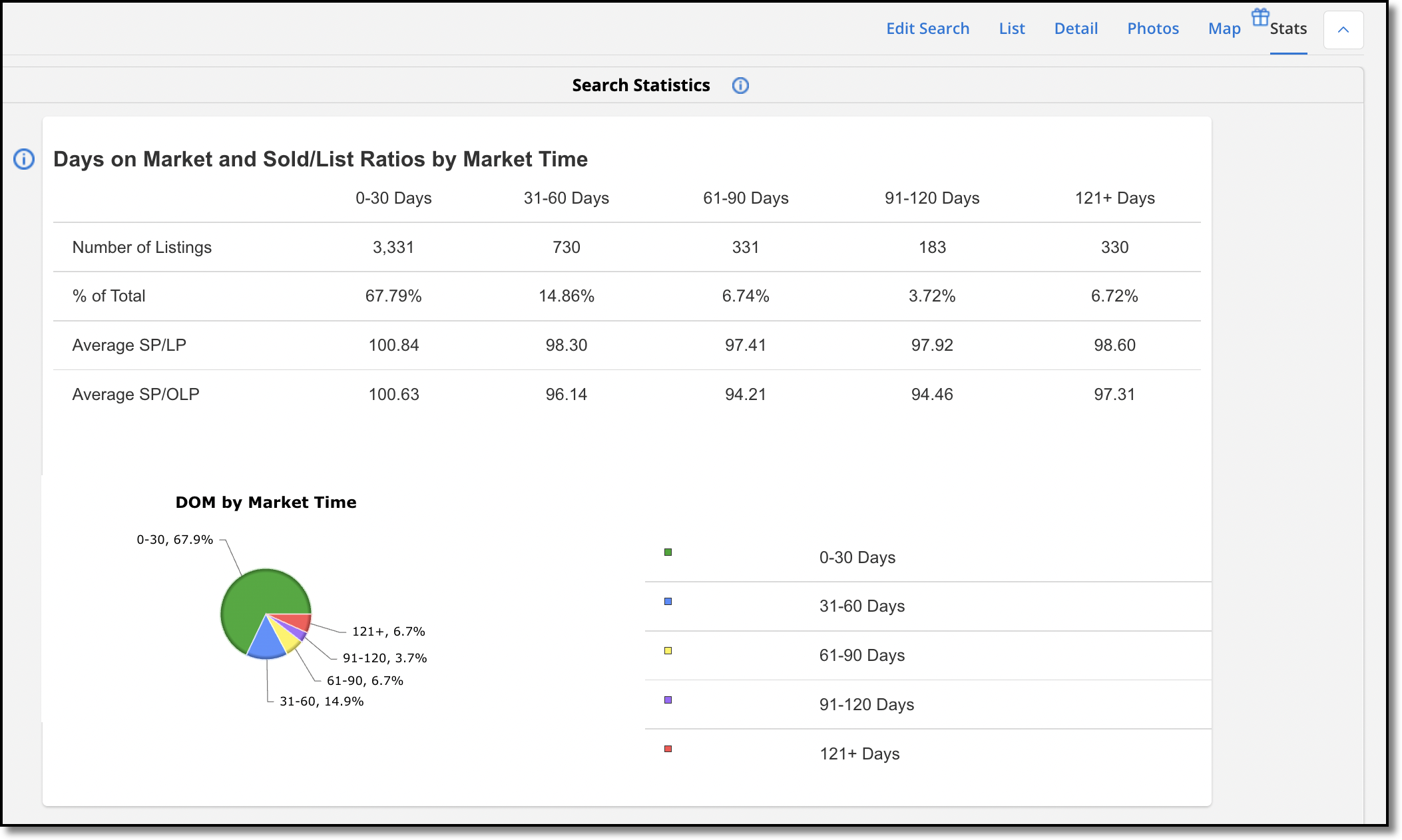This screenshot has height=840, width=1402.
Task: Click the '% of Total' row label
Action: [109, 296]
